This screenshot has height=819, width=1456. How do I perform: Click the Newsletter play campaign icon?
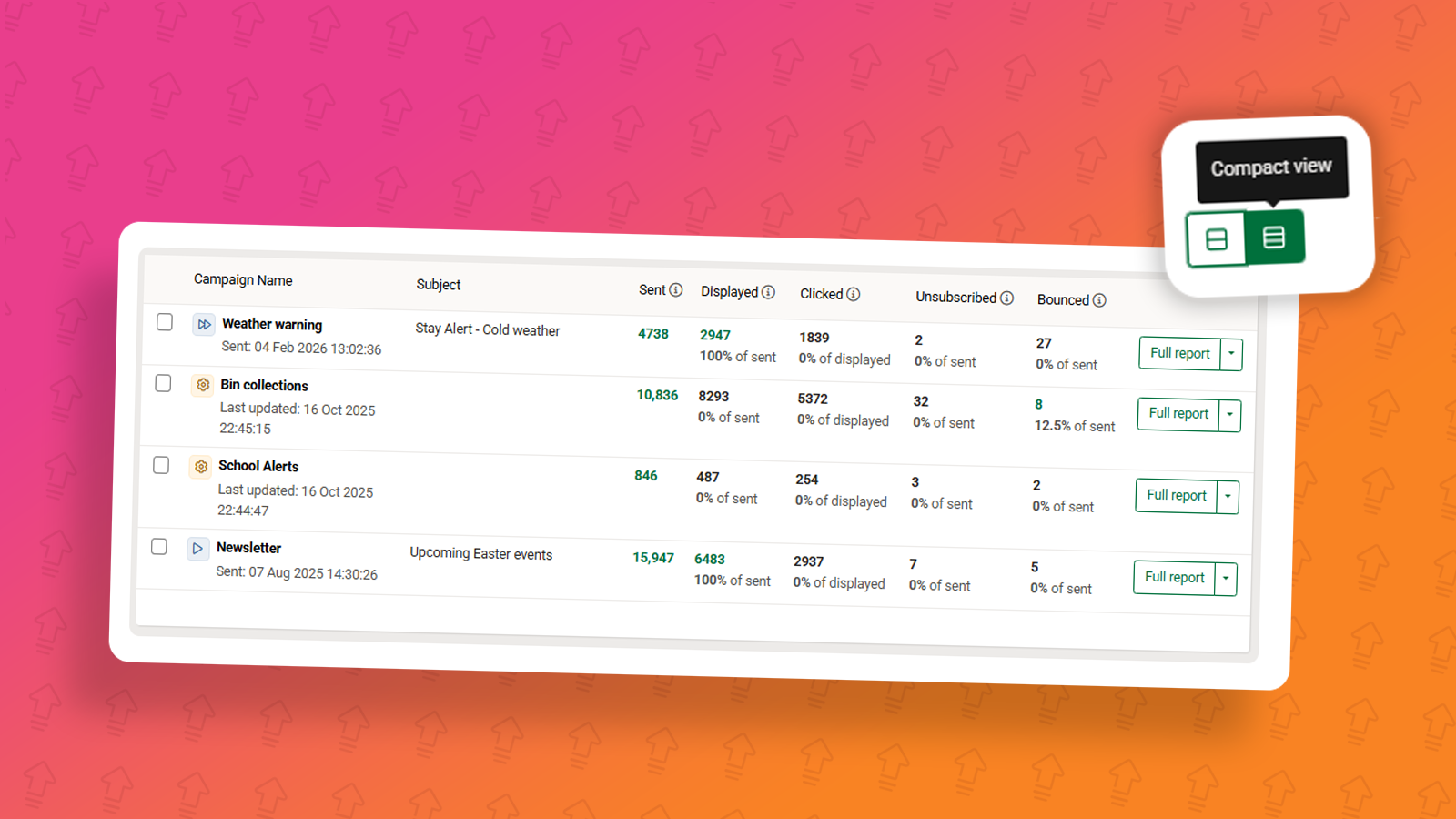(x=197, y=549)
